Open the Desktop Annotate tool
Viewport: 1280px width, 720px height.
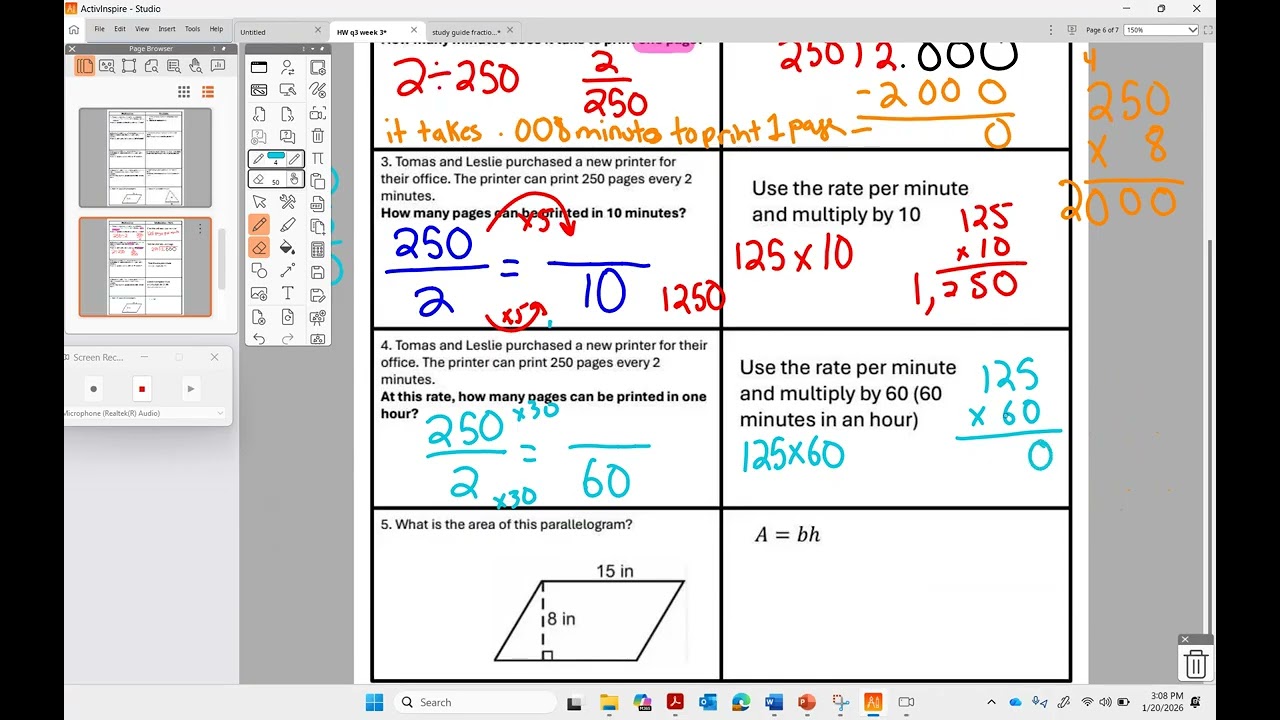[x=259, y=90]
